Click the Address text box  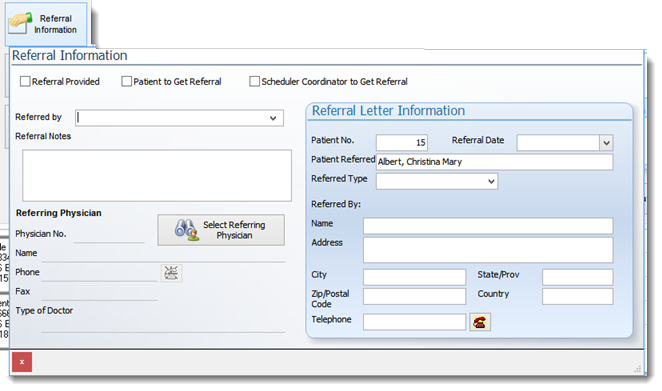pos(488,250)
